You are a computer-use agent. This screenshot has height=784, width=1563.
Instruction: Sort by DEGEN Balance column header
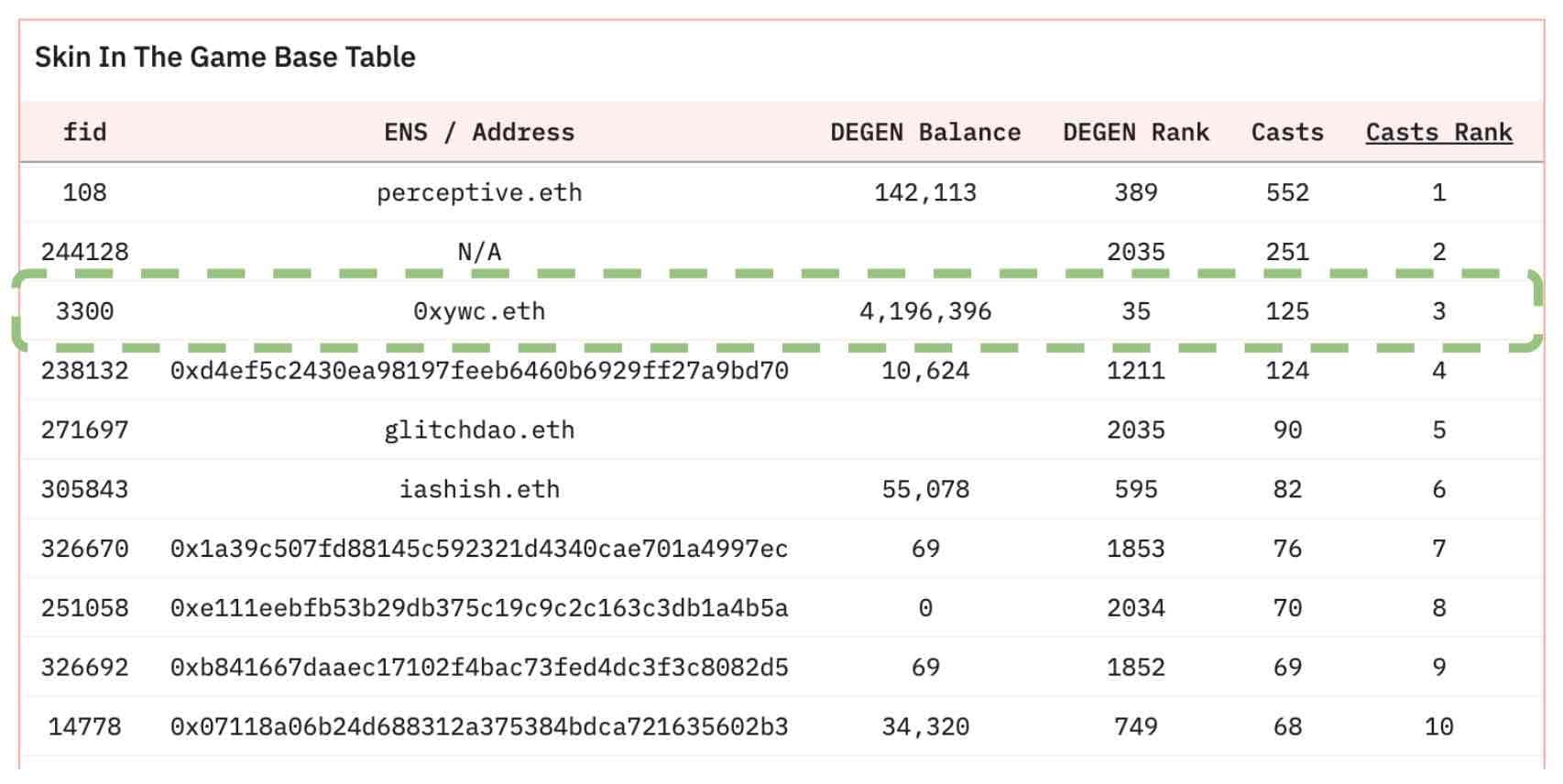(x=924, y=133)
